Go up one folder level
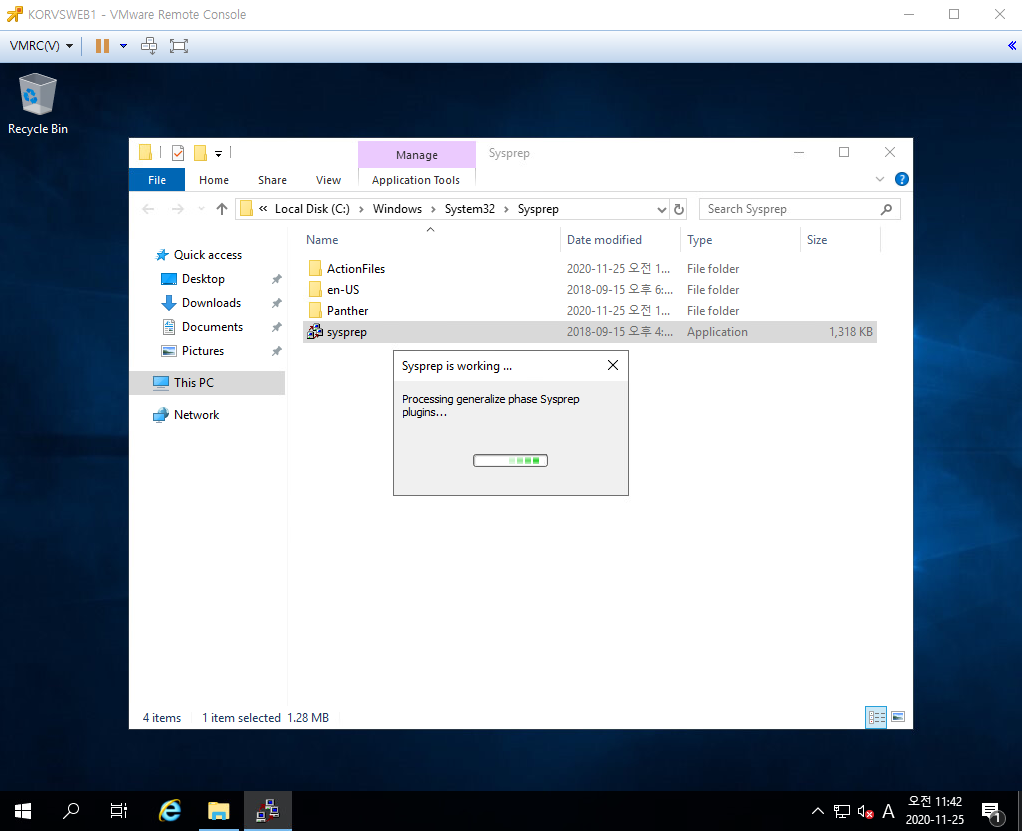 [222, 209]
